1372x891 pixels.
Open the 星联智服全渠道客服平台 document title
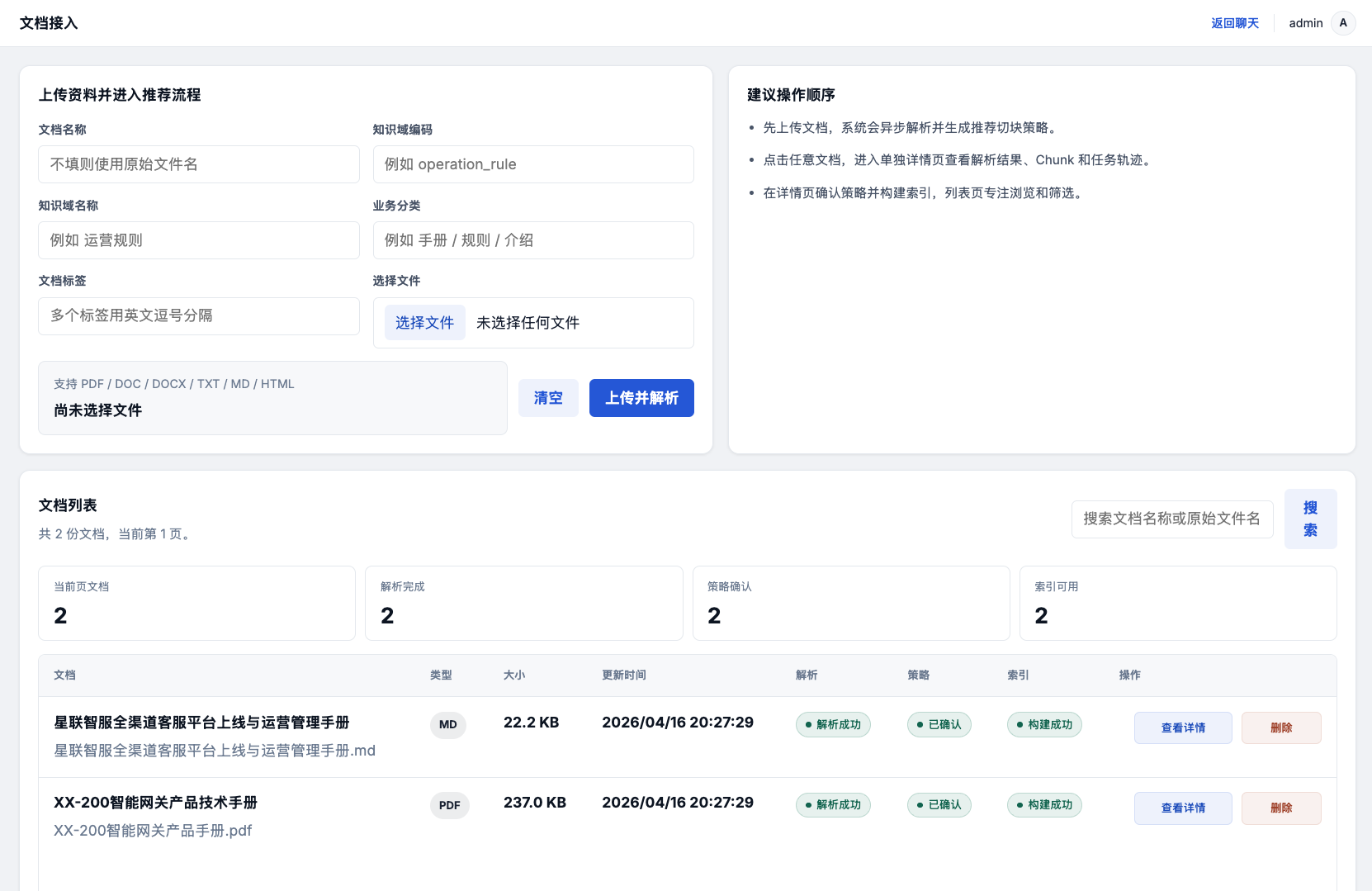(x=201, y=723)
